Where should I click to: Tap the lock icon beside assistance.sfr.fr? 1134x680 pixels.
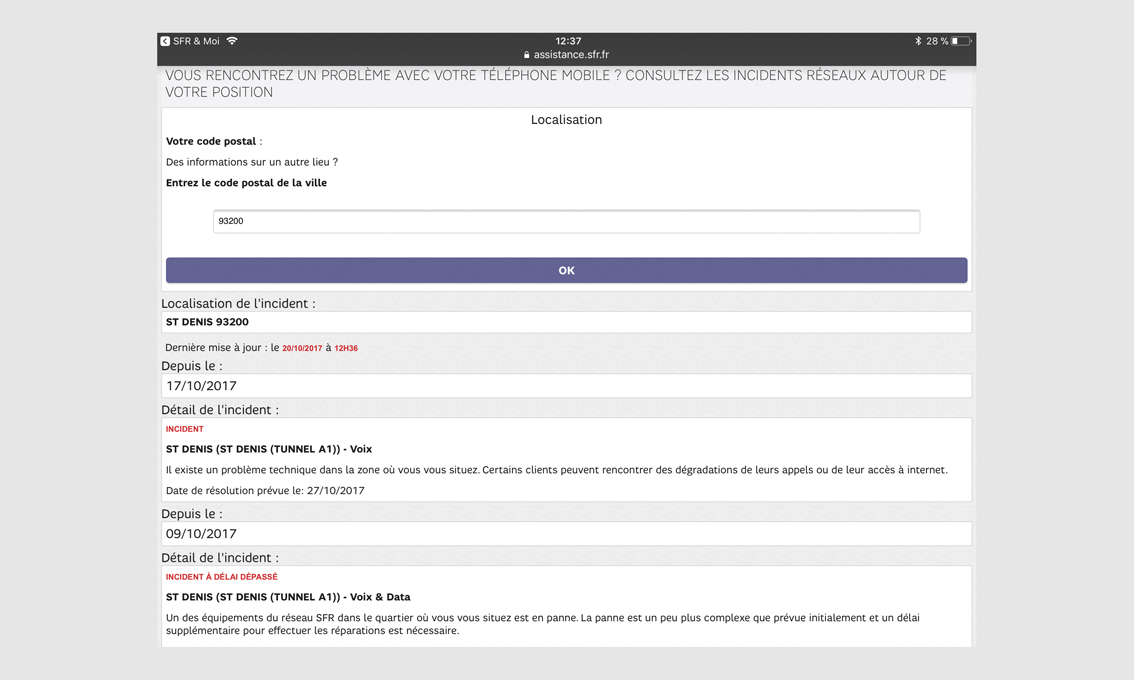point(526,55)
